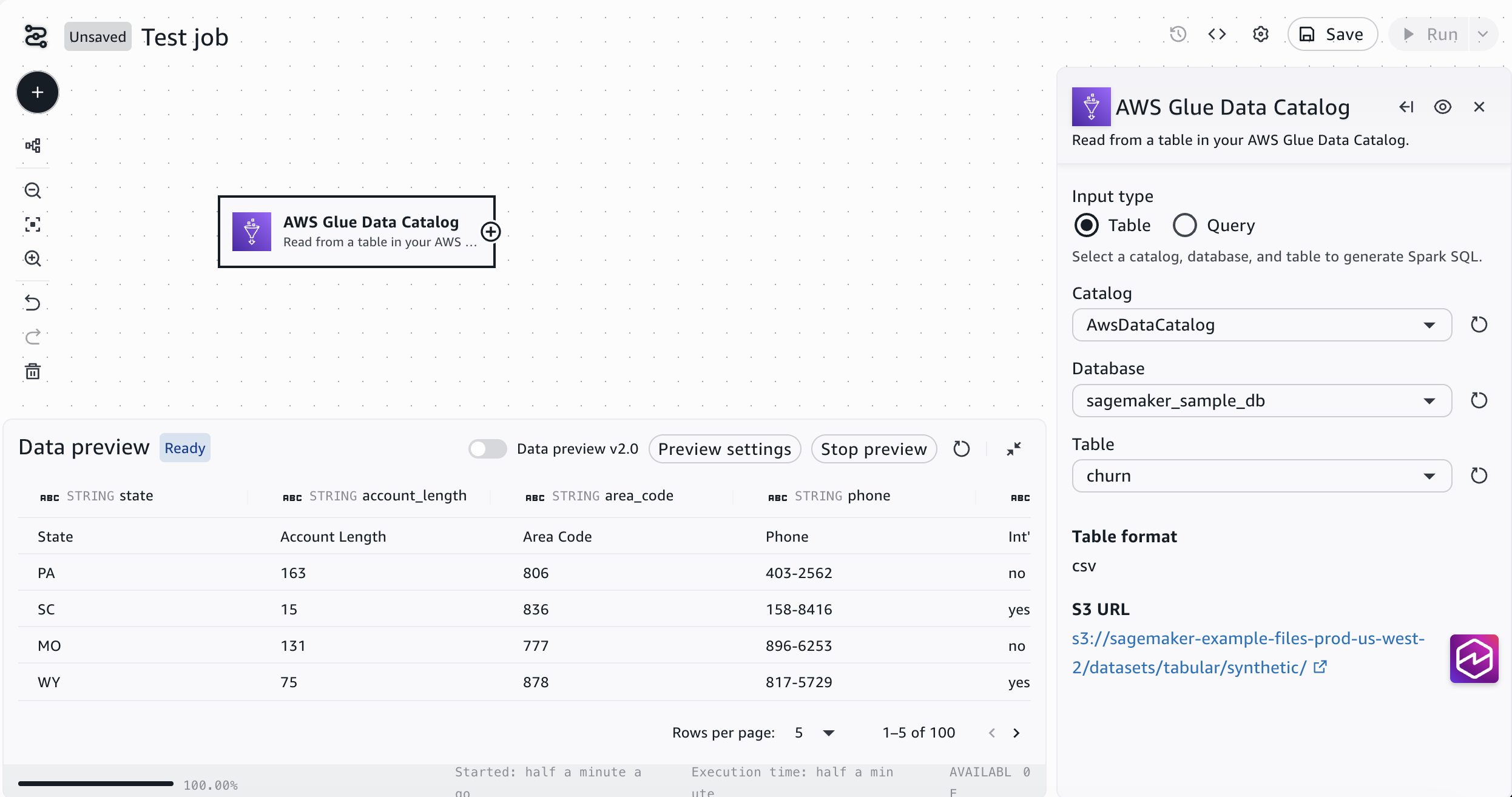Refresh the Table list
1512x797 pixels.
[x=1479, y=476]
